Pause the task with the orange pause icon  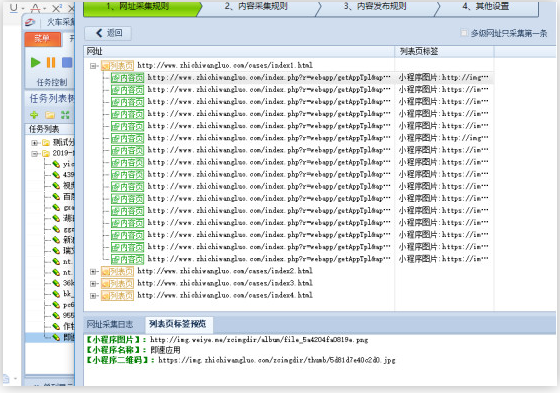click(51, 63)
